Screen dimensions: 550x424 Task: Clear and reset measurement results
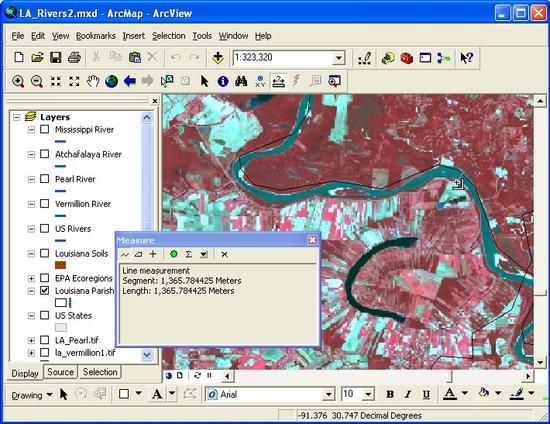click(224, 254)
